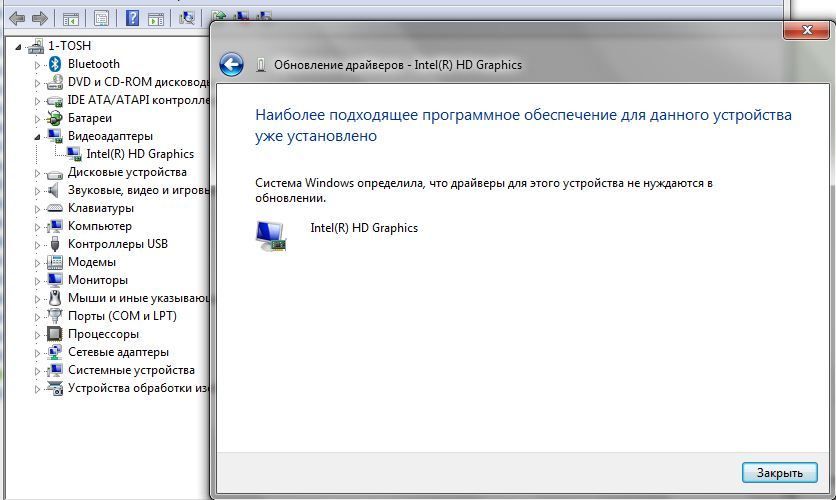Collapse the Видеоадаптеры node

click(x=37, y=137)
